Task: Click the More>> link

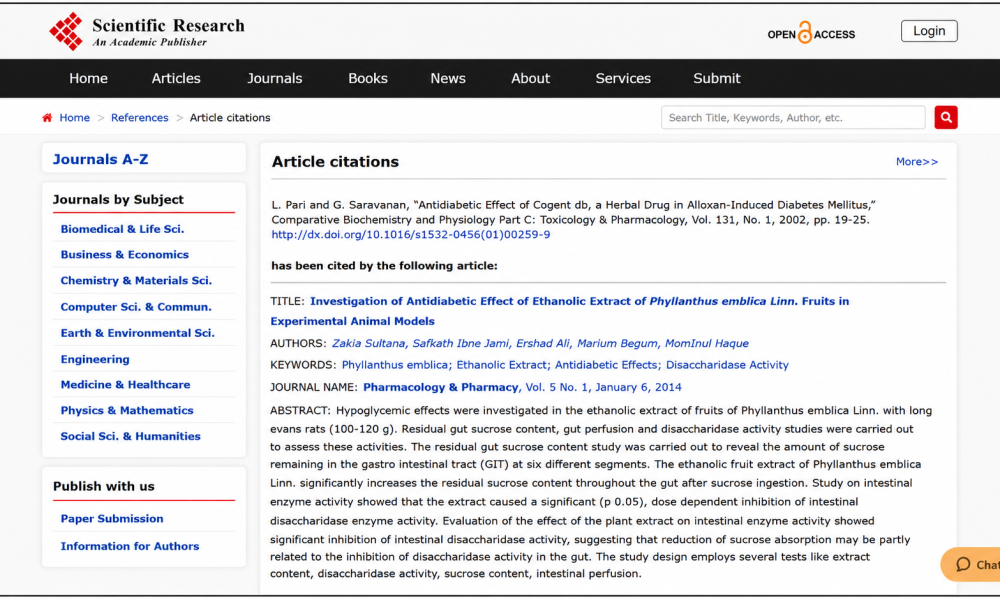Action: click(x=916, y=162)
